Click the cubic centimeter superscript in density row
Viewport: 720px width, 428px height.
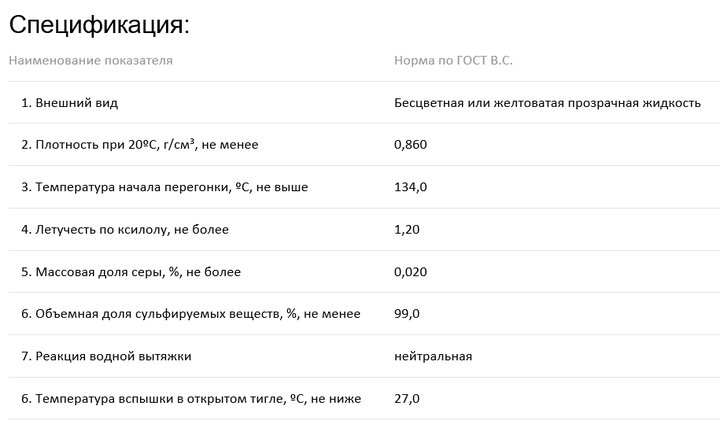(x=192, y=141)
